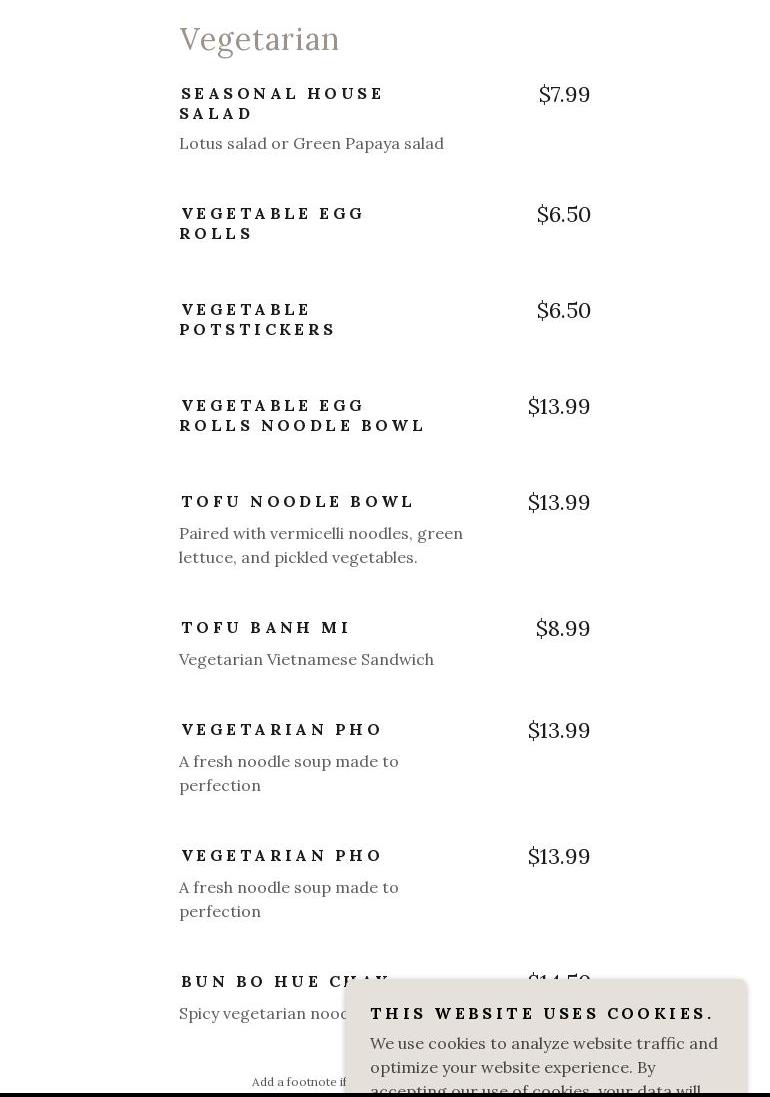Click the Vegetable Egg Rolls Noodle Bowl price
770x1097 pixels.
558,406
